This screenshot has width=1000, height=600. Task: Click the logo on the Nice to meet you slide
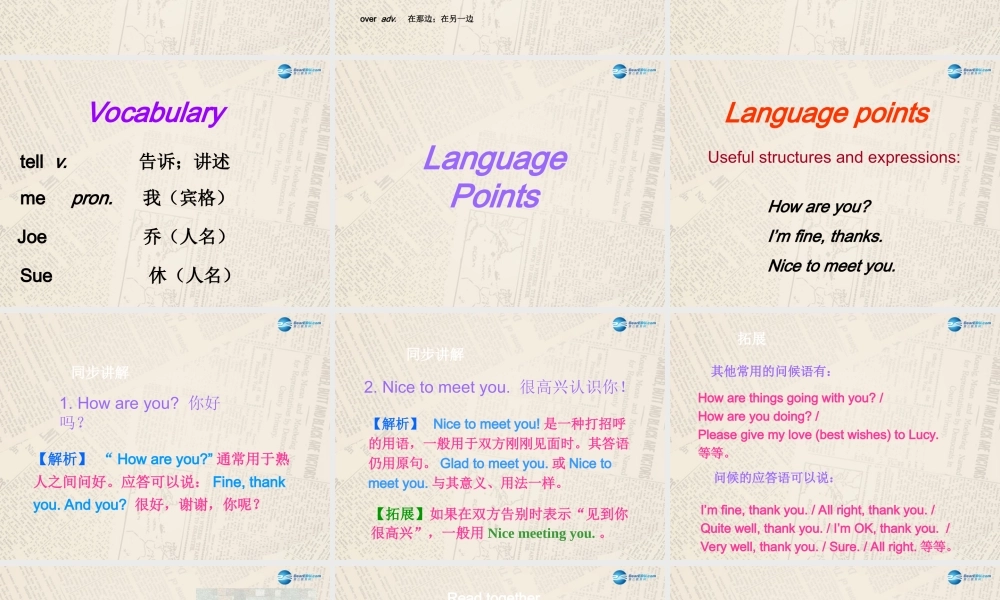620,321
